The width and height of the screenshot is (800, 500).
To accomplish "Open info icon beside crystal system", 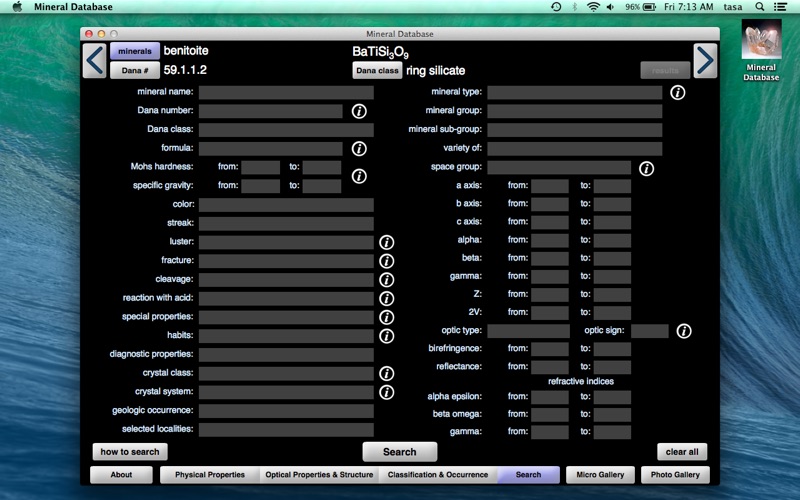I will (x=387, y=392).
